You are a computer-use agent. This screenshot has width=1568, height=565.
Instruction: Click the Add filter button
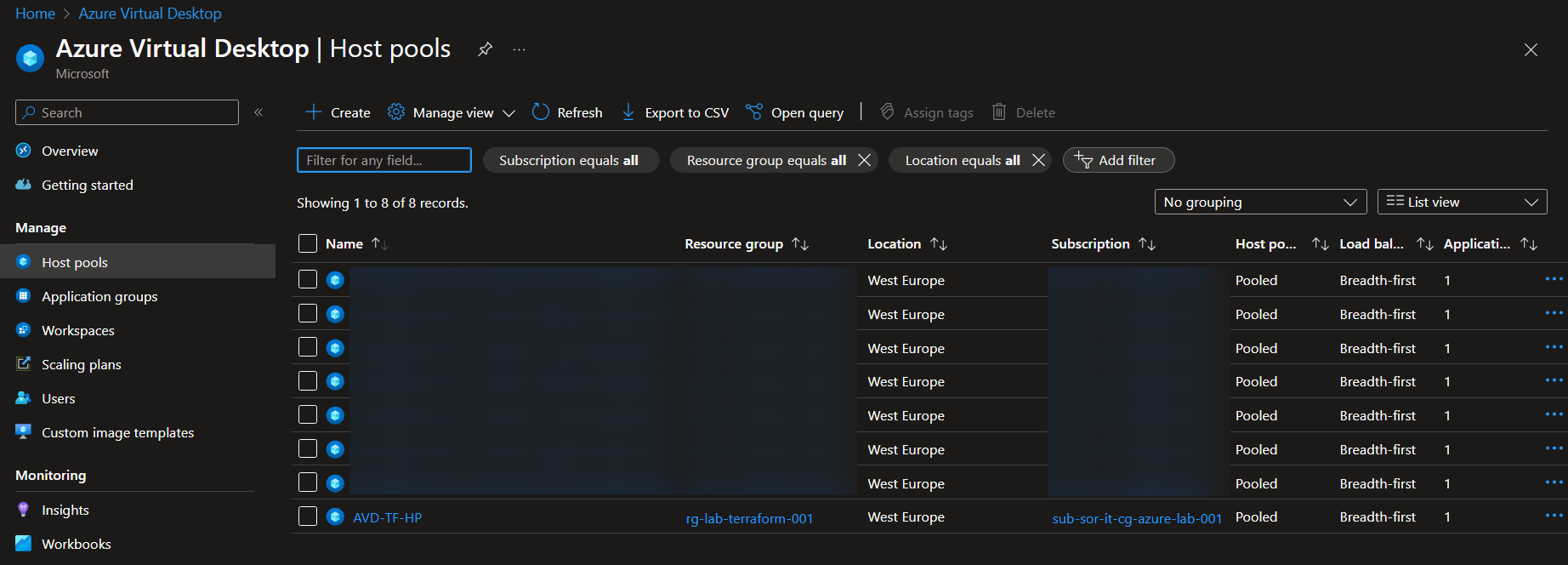pos(1118,160)
